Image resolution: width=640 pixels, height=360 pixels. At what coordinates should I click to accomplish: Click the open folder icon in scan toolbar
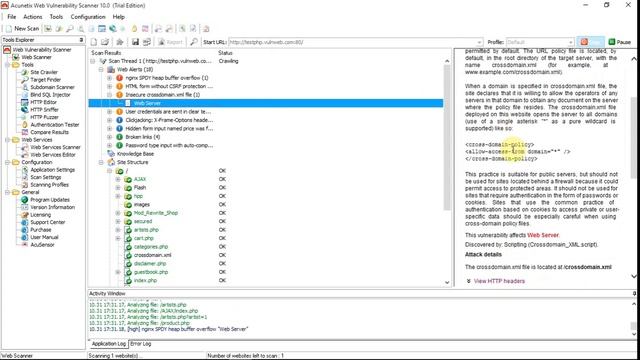(105, 42)
